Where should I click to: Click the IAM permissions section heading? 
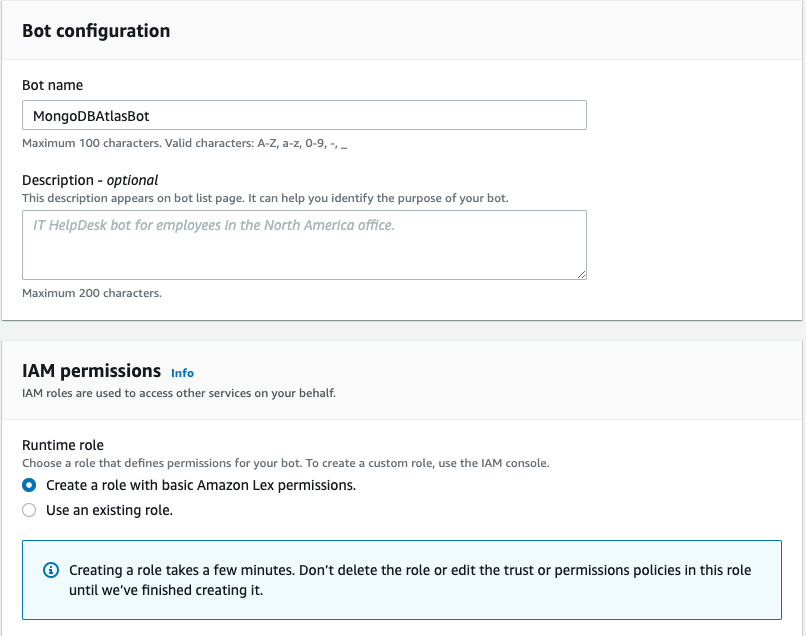tap(91, 371)
